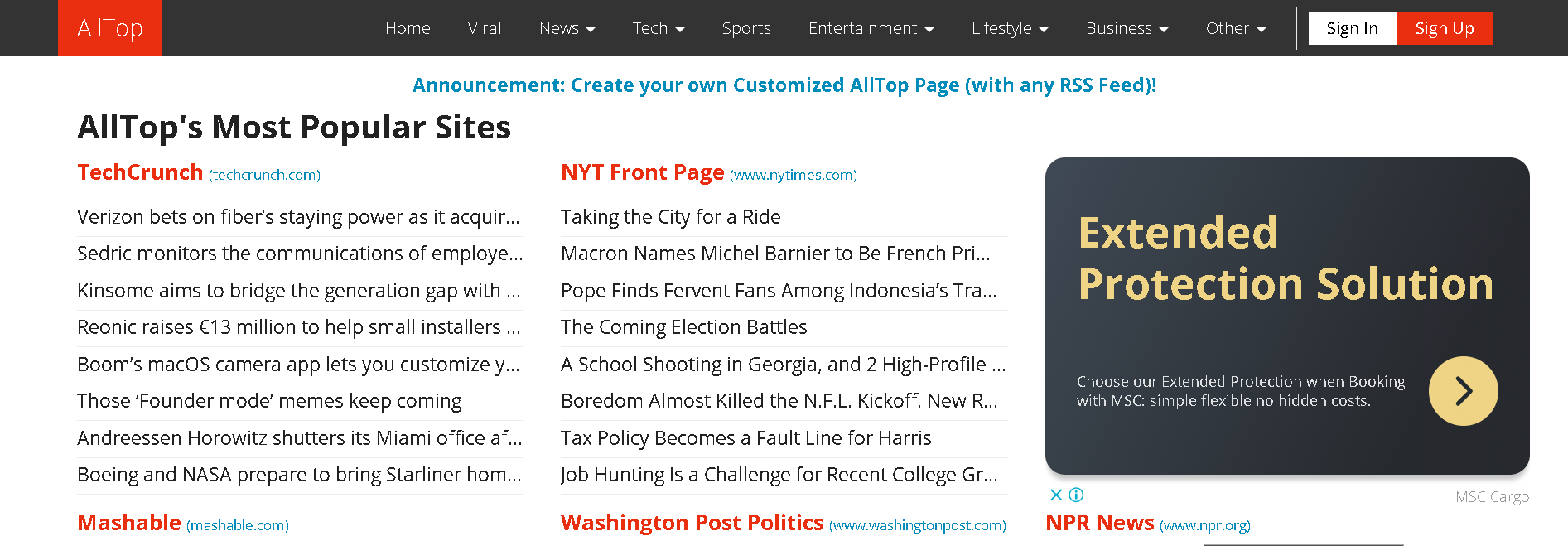Open the Entertainment dropdown
This screenshot has height=546, width=1568.
pyautogui.click(x=871, y=28)
